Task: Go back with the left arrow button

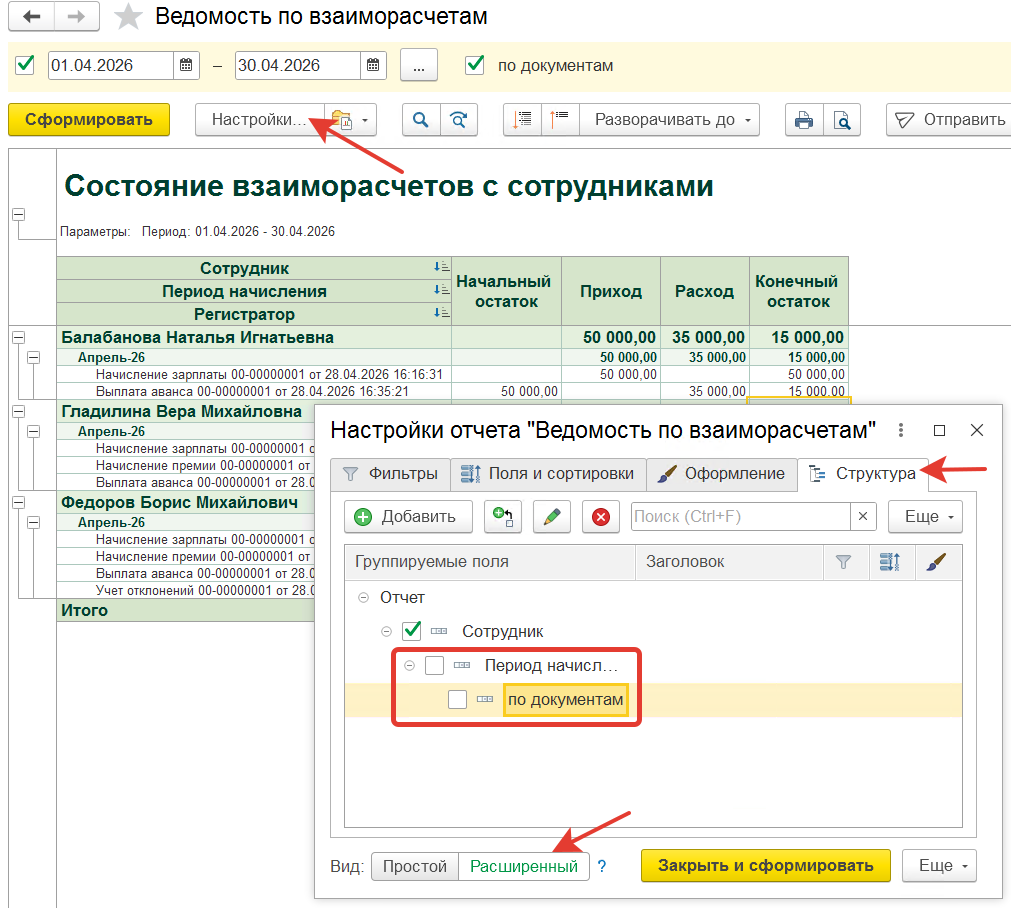Action: (x=32, y=16)
